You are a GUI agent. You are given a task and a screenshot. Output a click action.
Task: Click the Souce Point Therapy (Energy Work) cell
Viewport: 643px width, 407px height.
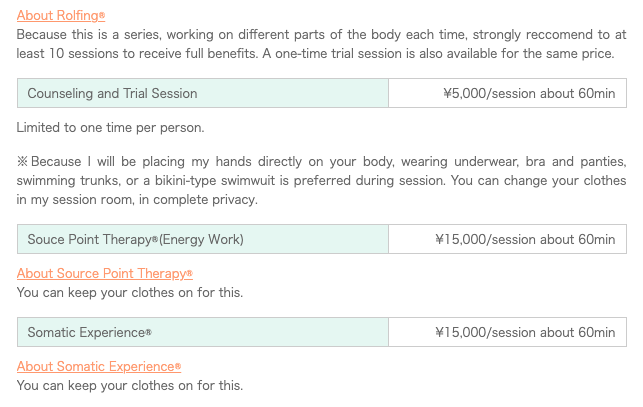(x=203, y=239)
